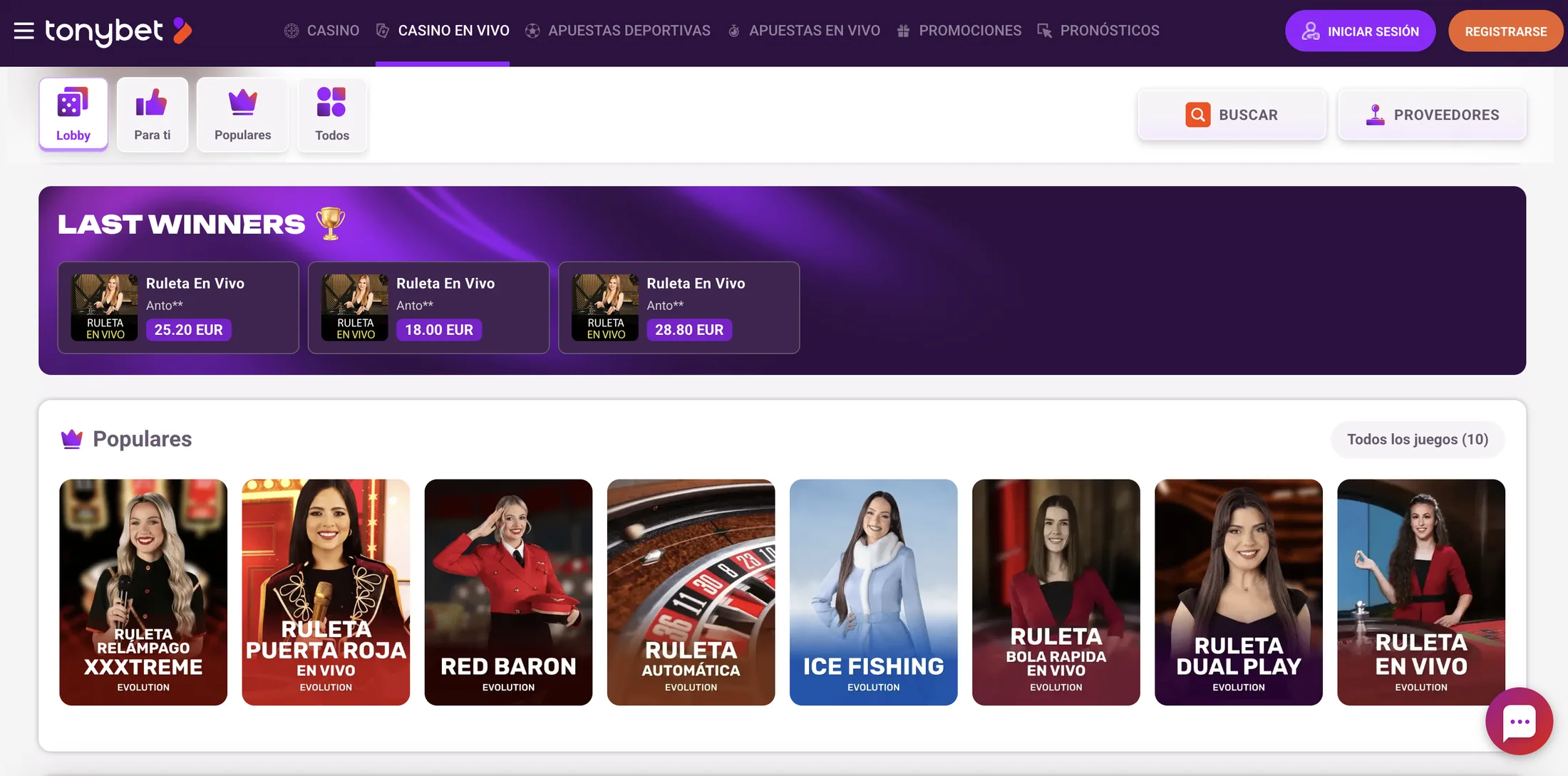Click the Promociones gift icon

tap(903, 31)
